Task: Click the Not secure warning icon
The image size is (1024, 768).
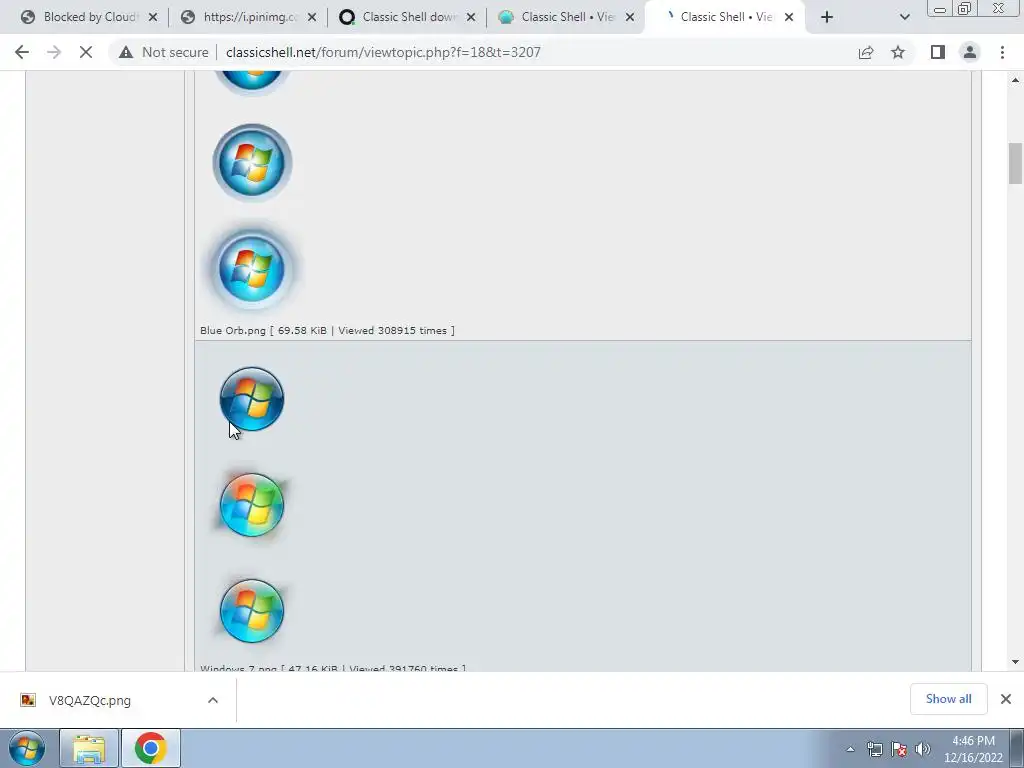Action: point(126,52)
